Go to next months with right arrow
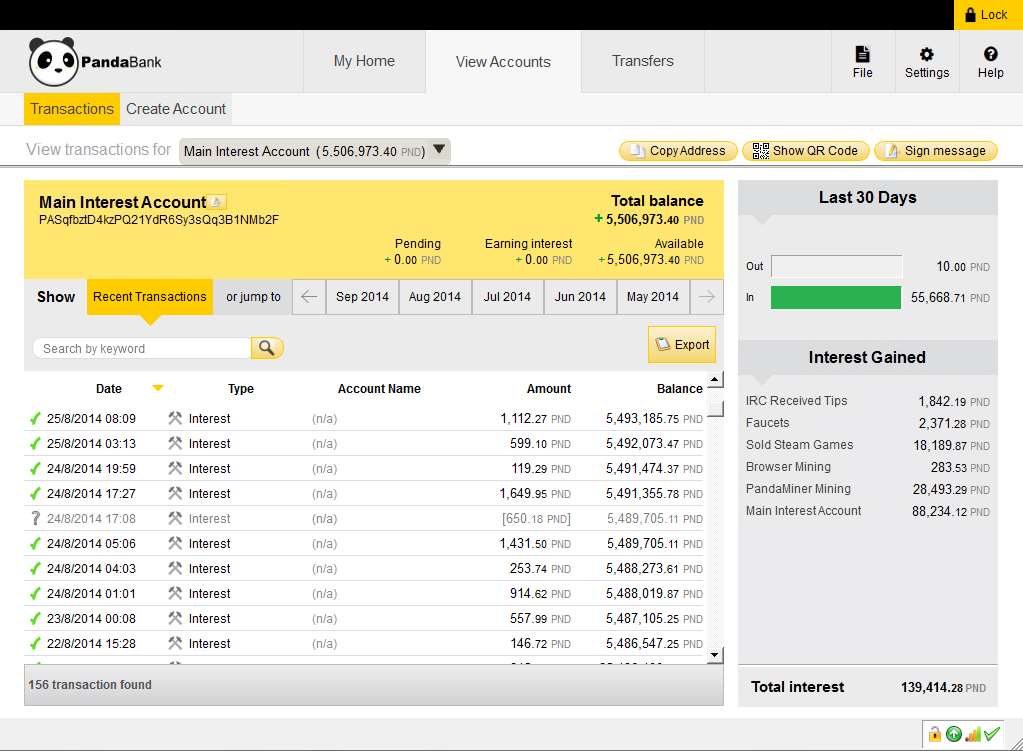The height and width of the screenshot is (751, 1023). click(708, 296)
